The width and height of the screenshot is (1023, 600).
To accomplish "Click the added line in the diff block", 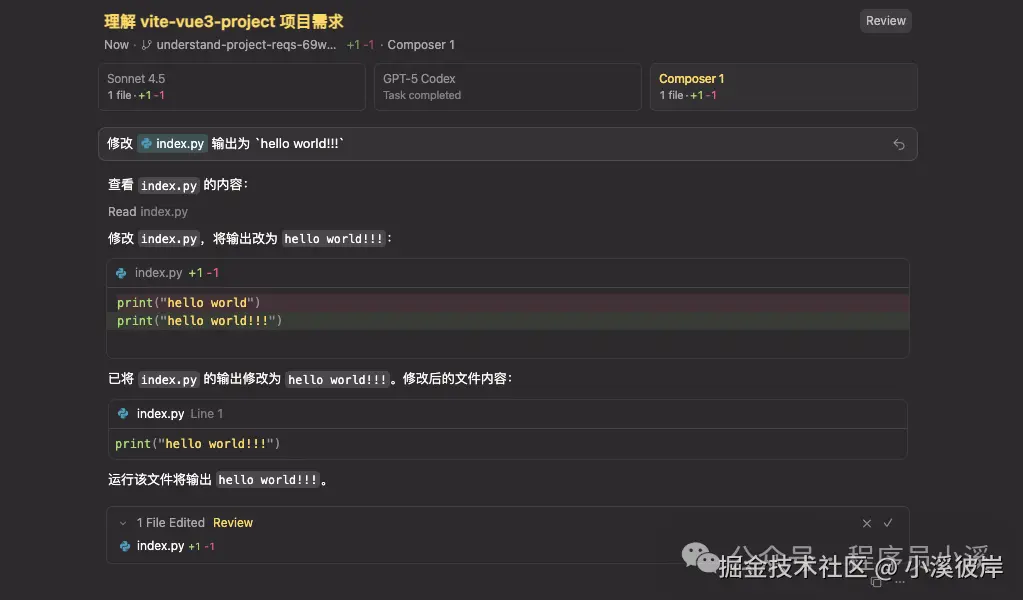I will (x=508, y=321).
